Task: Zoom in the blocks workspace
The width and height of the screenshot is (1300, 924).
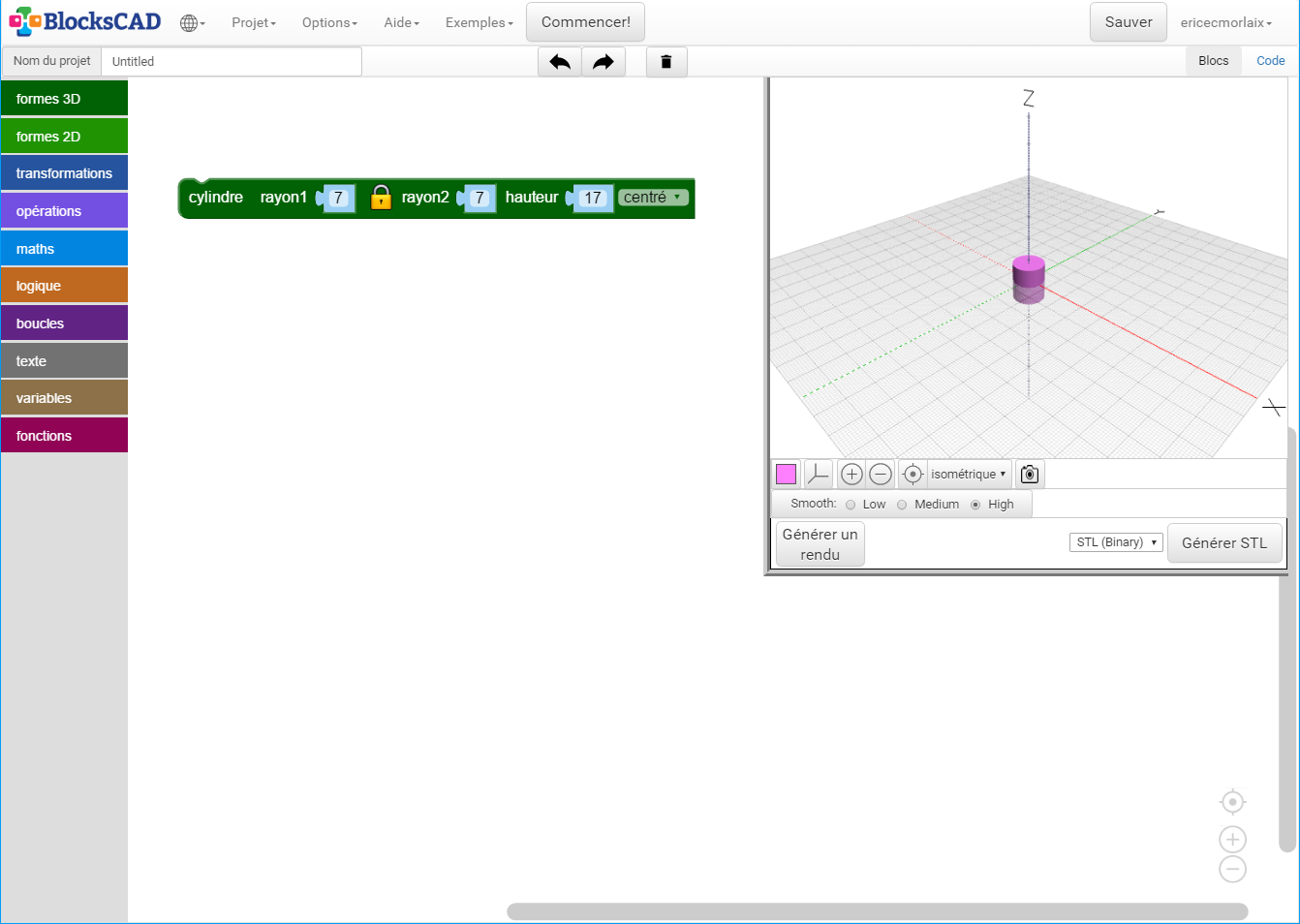Action: point(1232,840)
